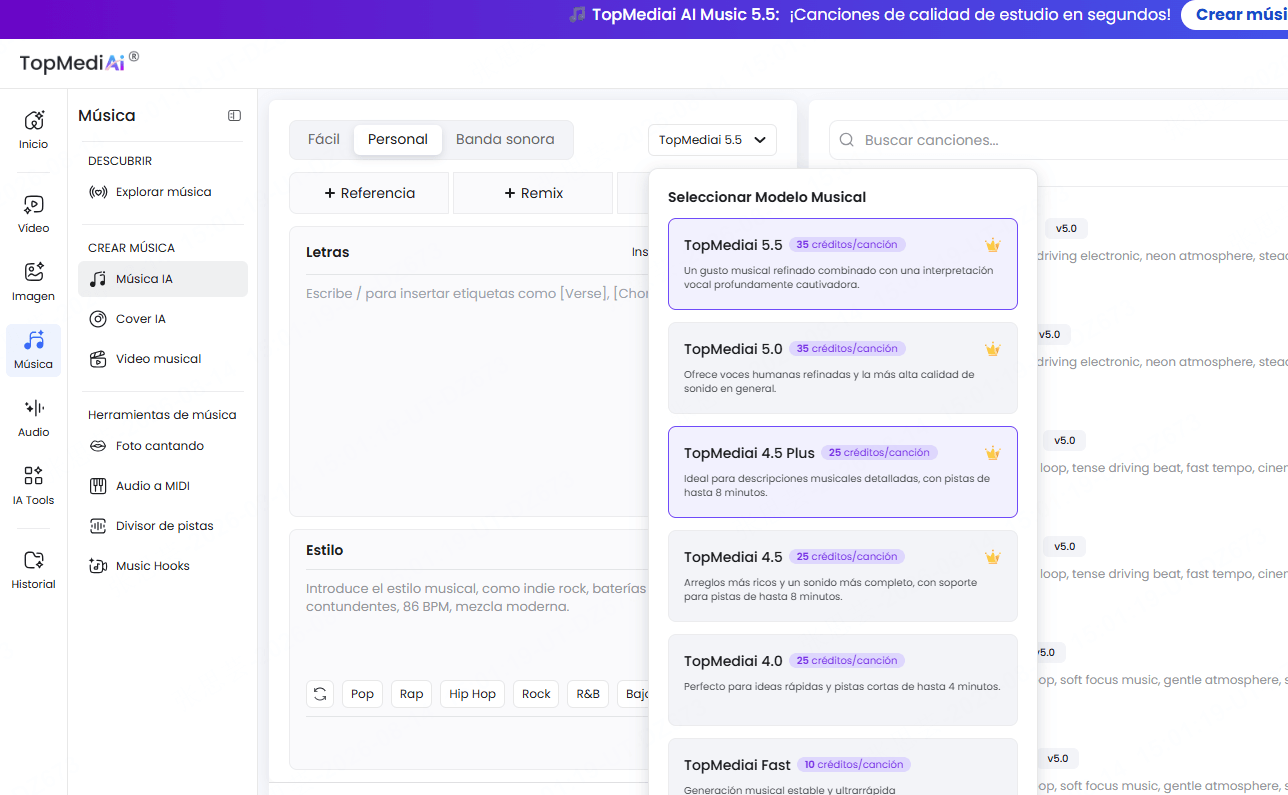This screenshot has width=1288, height=795.
Task: Choose the TopMediai 4.5 Plus model option
Action: [843, 472]
